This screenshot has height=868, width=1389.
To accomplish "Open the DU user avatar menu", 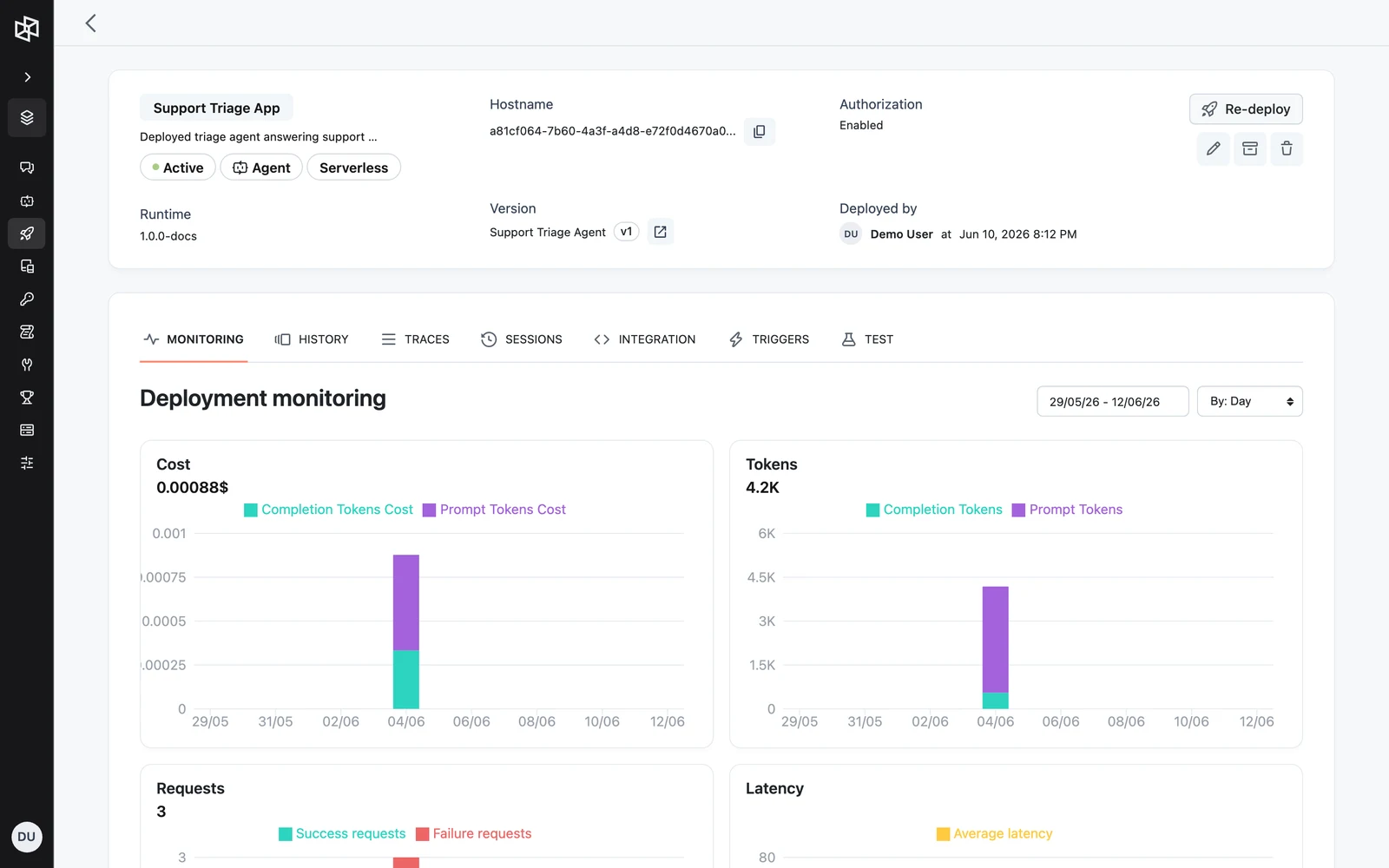I will (27, 837).
